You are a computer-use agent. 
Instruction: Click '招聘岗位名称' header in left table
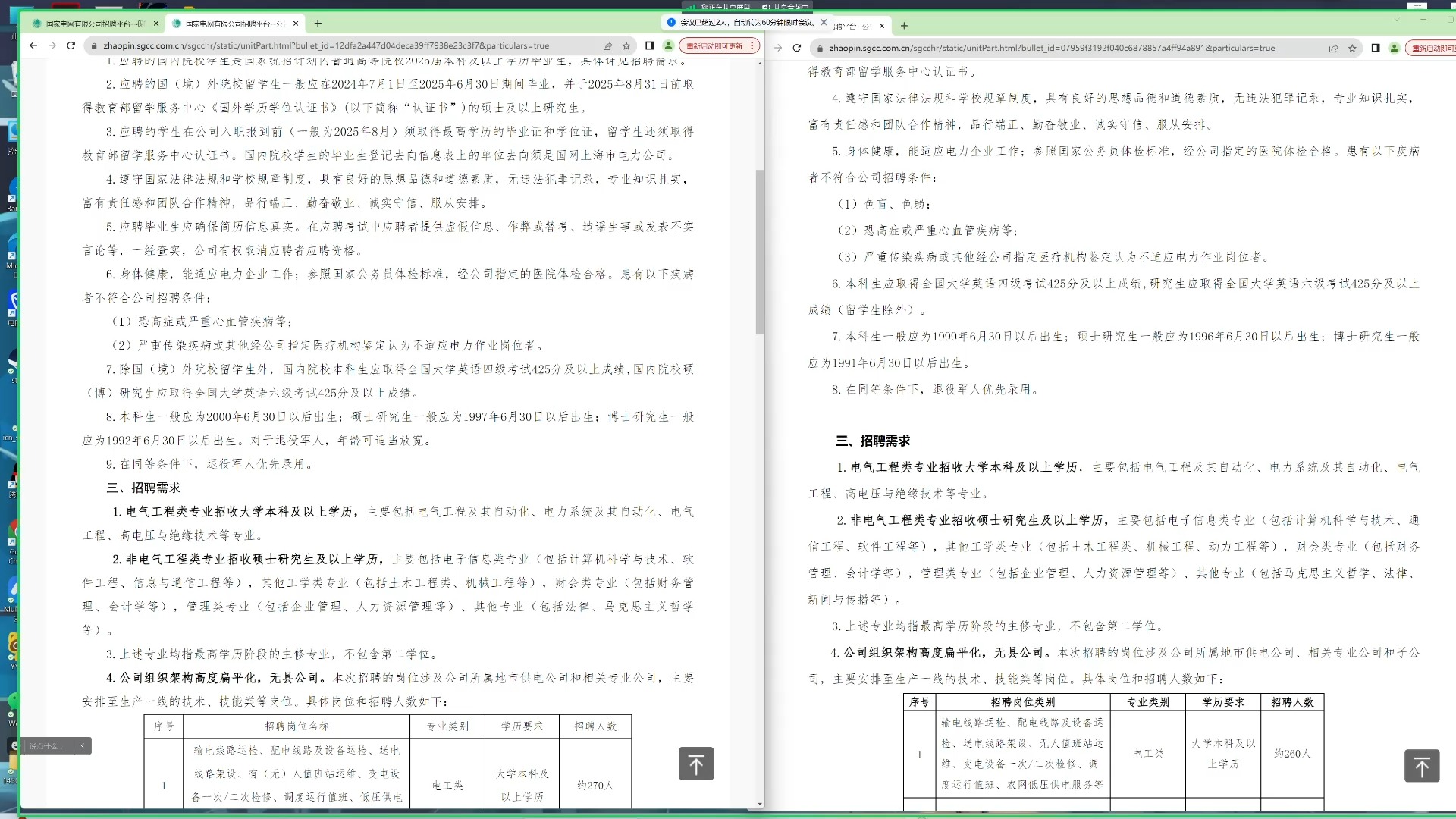(297, 726)
